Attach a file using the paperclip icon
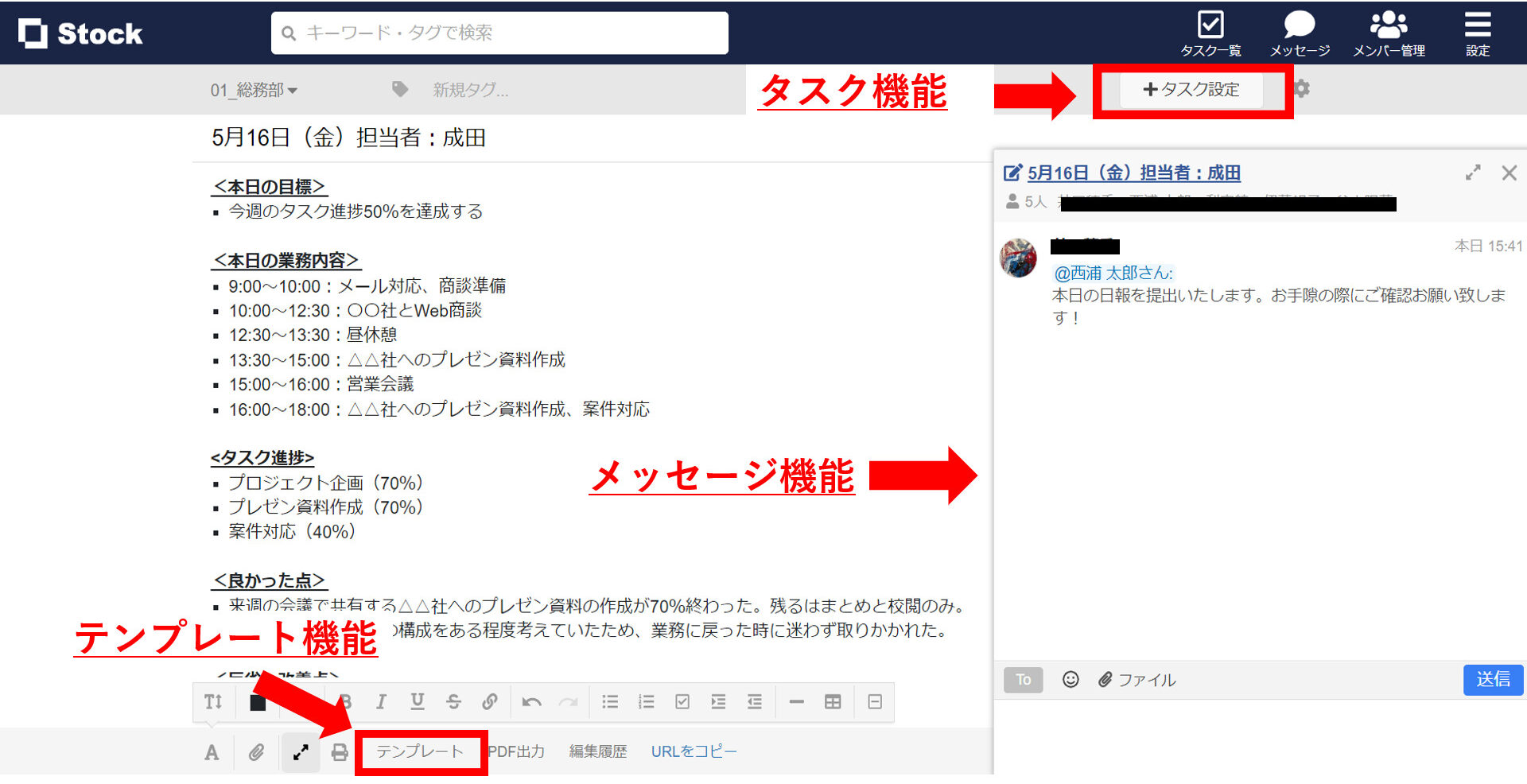The width and height of the screenshot is (1527, 784). pyautogui.click(x=255, y=751)
